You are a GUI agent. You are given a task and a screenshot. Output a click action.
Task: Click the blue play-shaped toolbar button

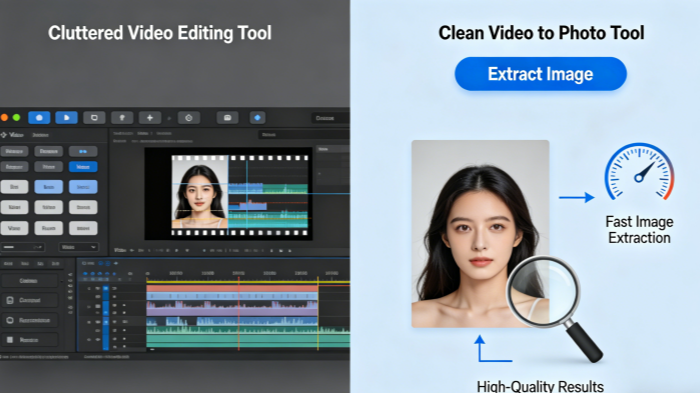(x=67, y=118)
